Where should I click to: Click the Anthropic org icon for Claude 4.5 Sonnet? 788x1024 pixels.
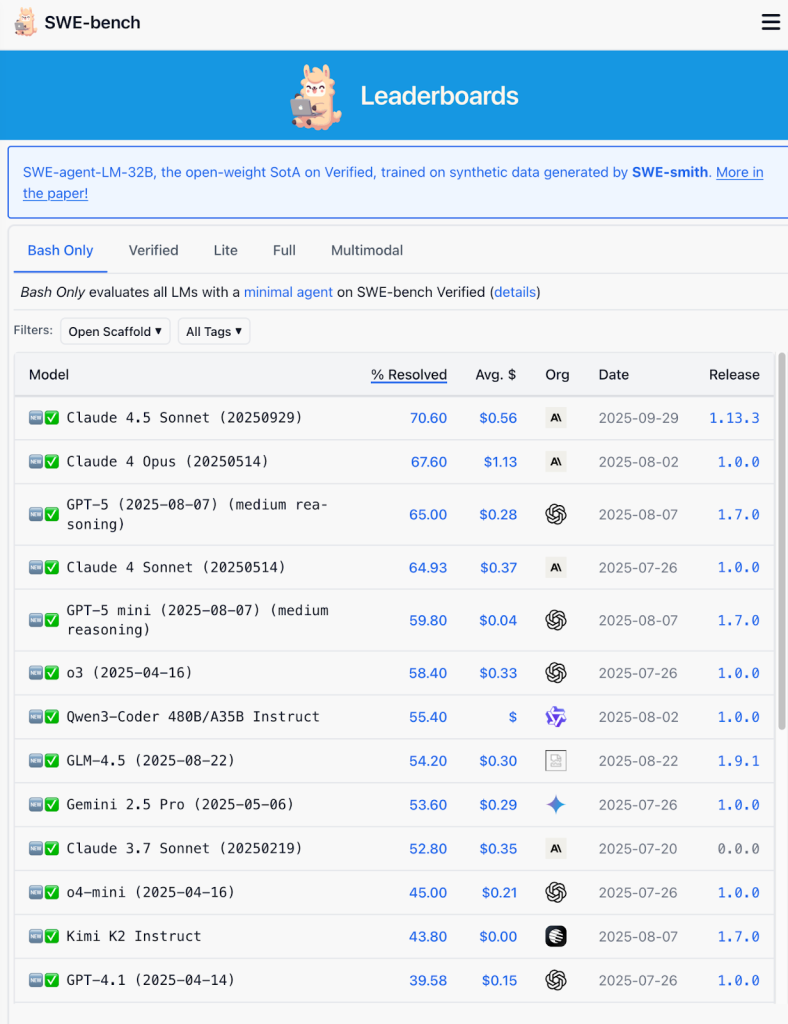point(556,418)
